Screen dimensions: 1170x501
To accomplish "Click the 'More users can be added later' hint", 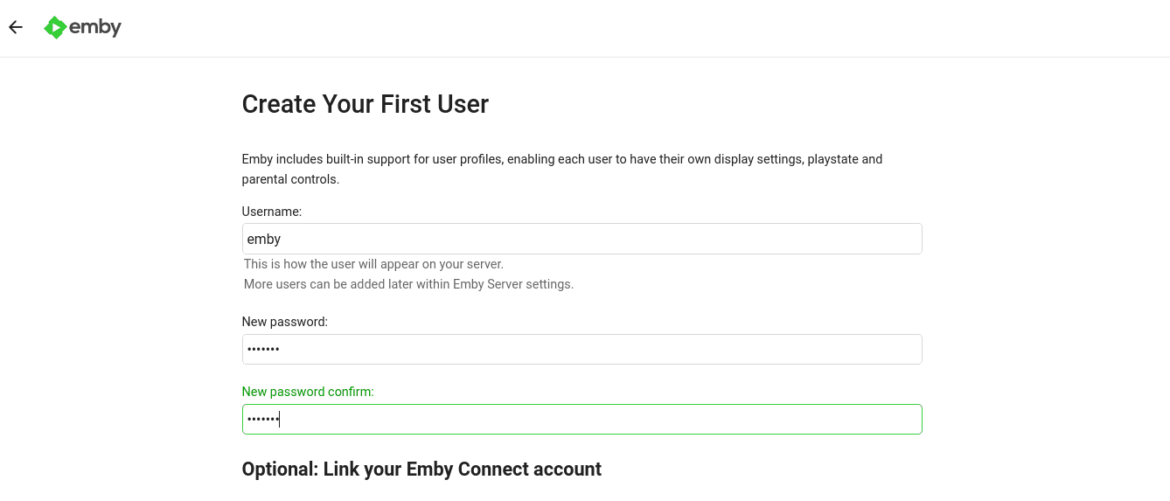I will 409,284.
